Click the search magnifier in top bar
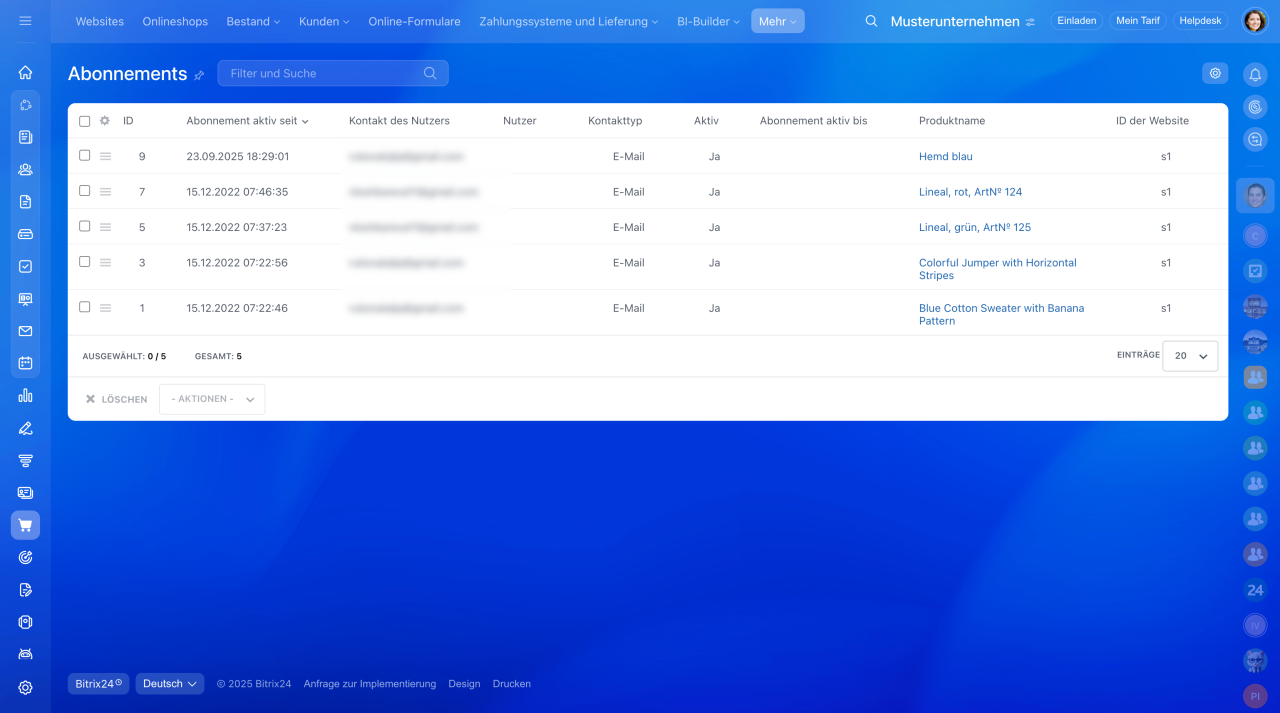Screen dimensions: 1280x713 pyautogui.click(x=871, y=21)
